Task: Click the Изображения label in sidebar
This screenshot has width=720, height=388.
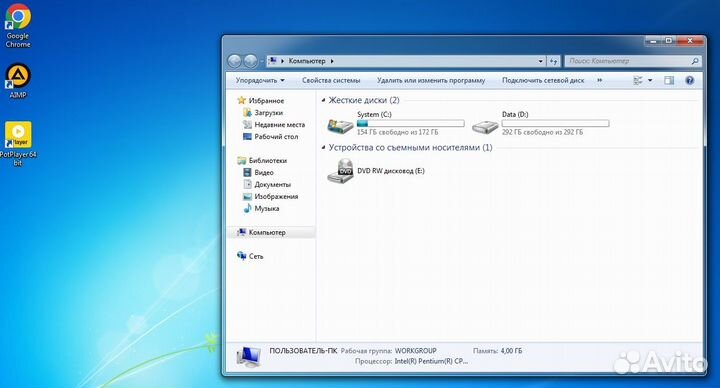Action: click(x=276, y=197)
